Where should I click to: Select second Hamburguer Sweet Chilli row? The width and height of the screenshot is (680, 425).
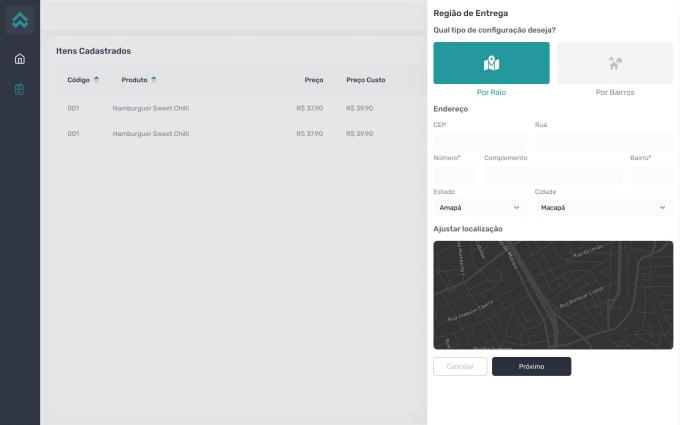pyautogui.click(x=241, y=134)
